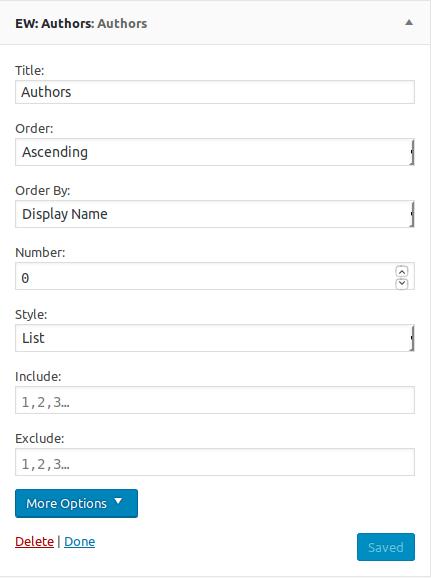Screen dimensions: 431x578
Task: Click the Saved button
Action: (x=386, y=547)
